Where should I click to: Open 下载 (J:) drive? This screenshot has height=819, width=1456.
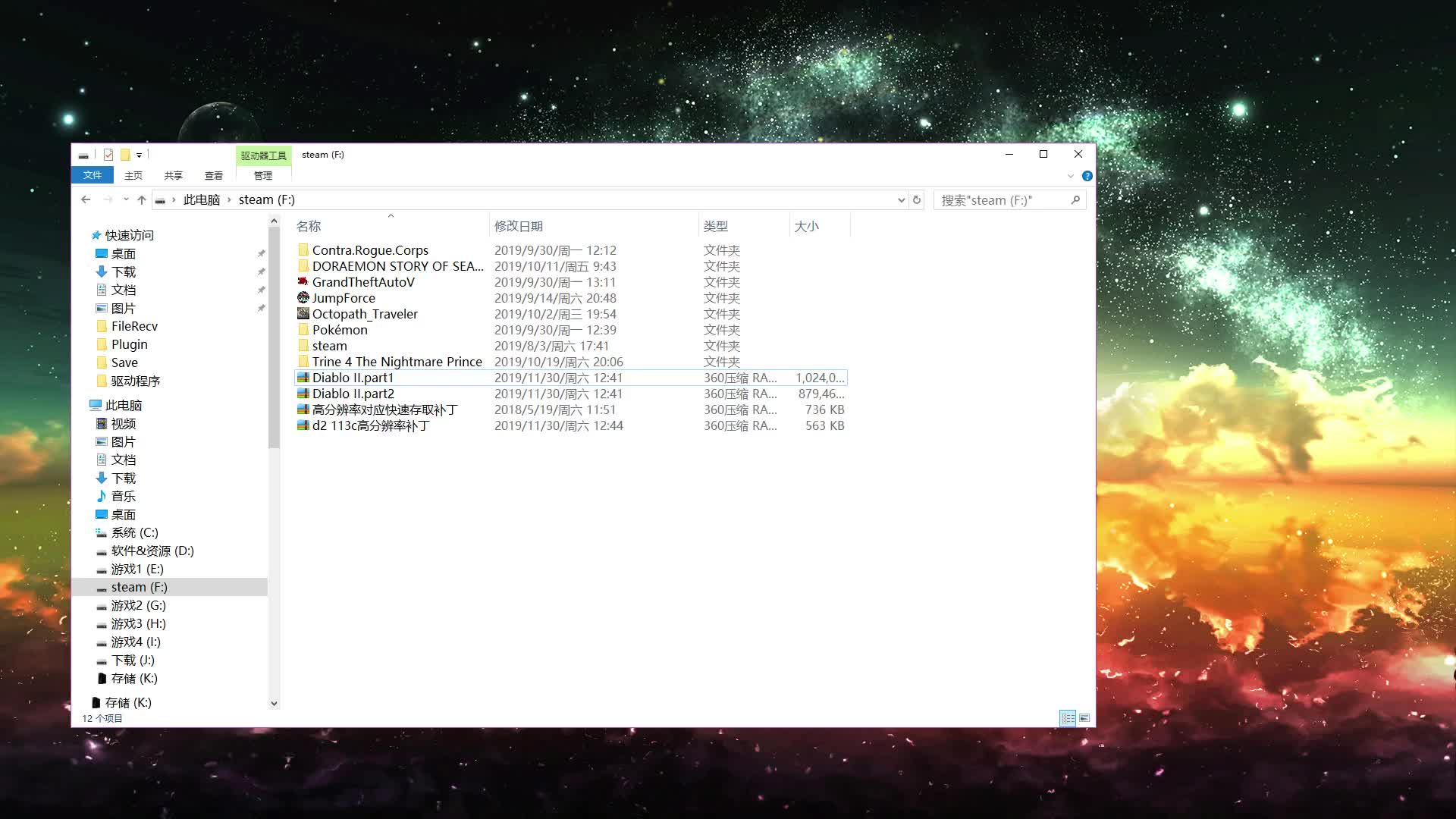[x=133, y=660]
